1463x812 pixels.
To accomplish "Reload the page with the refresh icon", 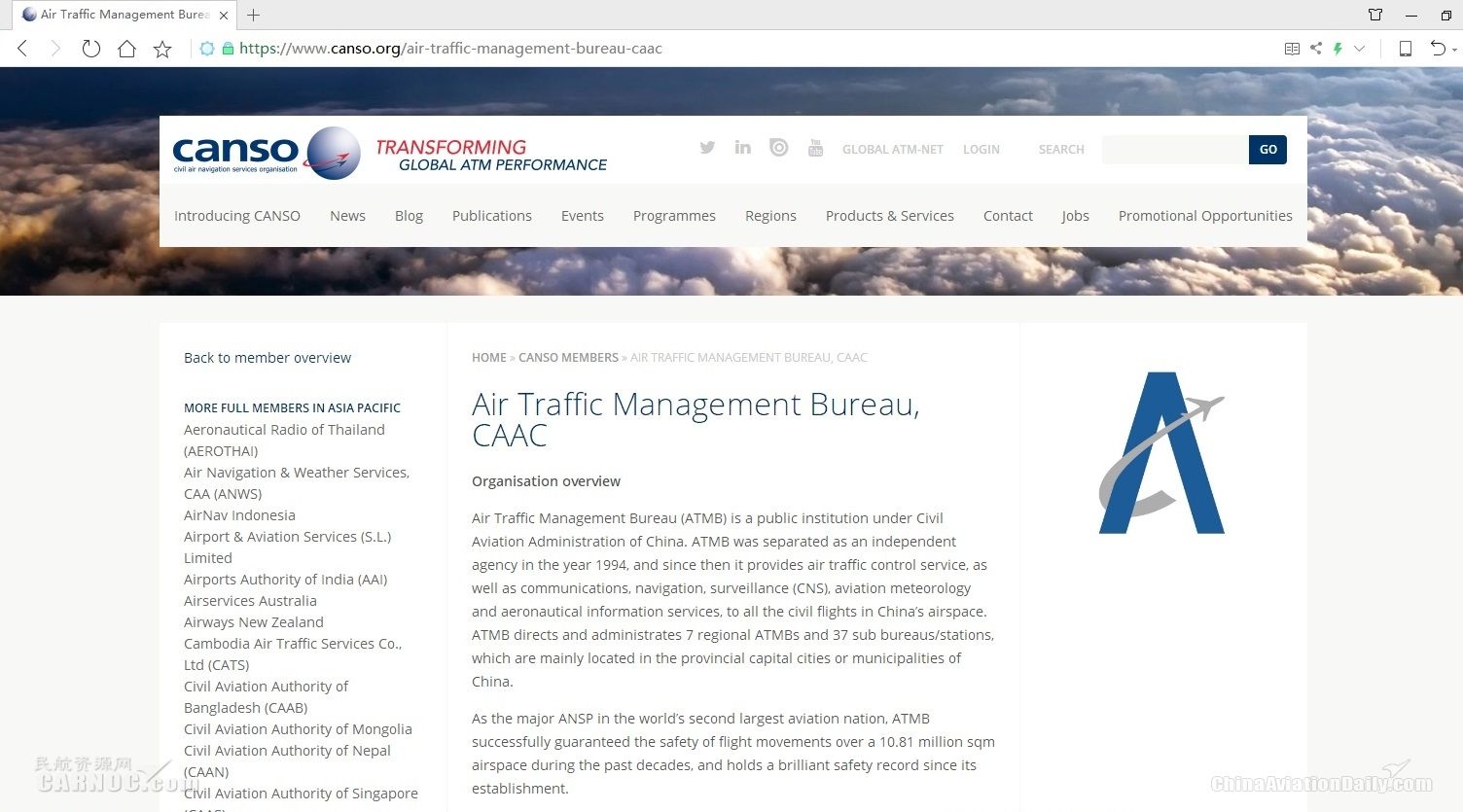I will (x=90, y=49).
